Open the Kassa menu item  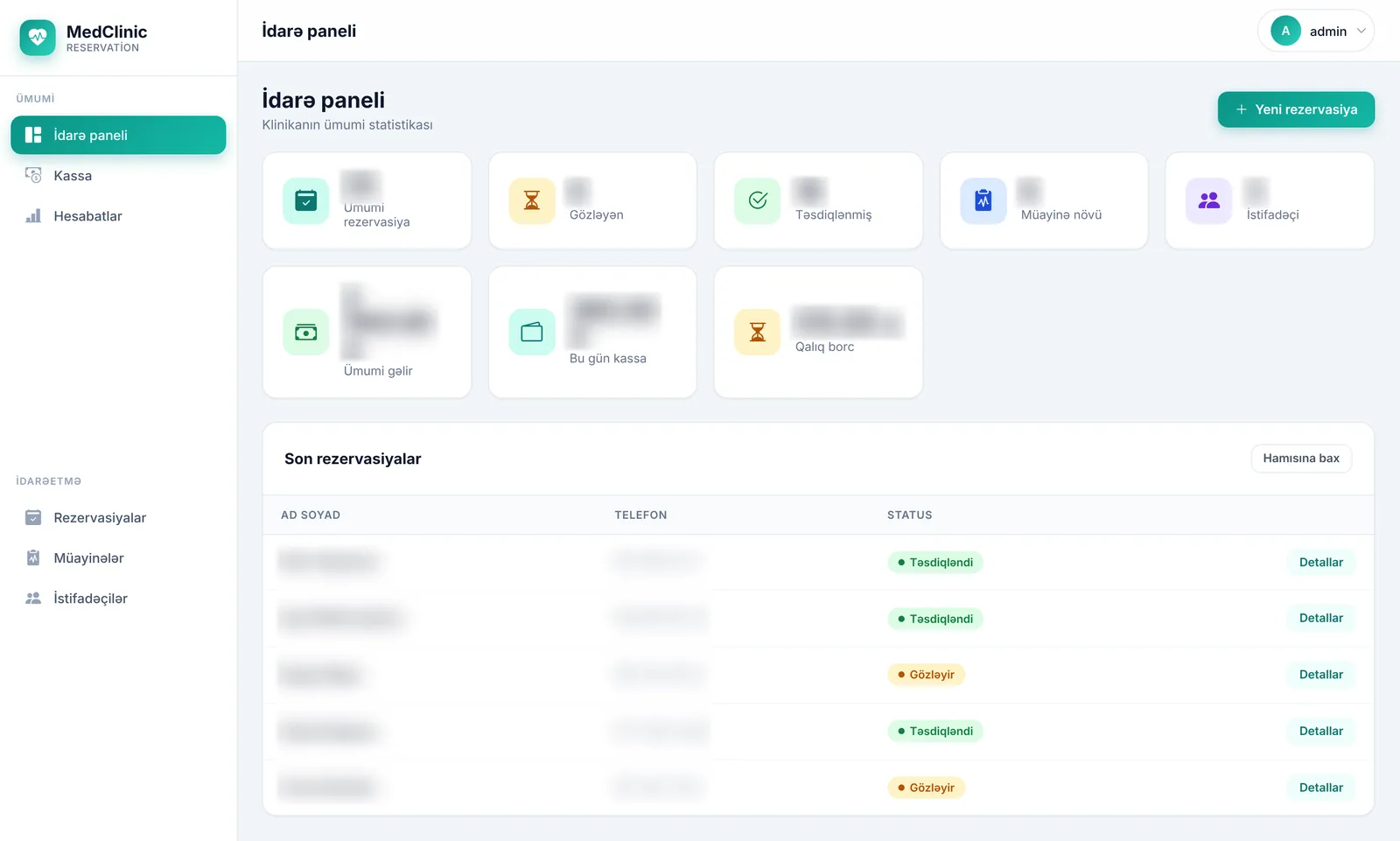(x=118, y=175)
